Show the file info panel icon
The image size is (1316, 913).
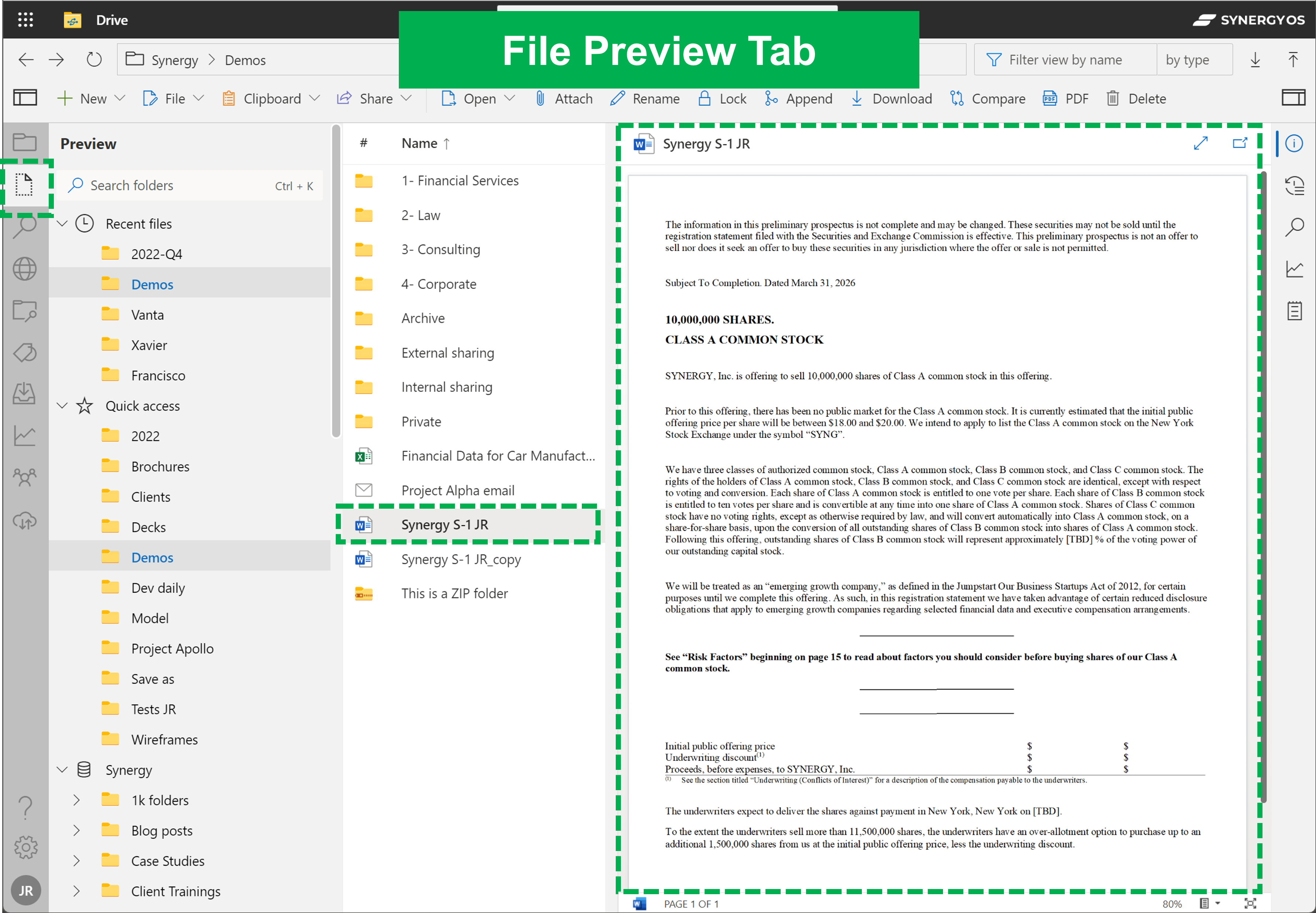point(1294,143)
